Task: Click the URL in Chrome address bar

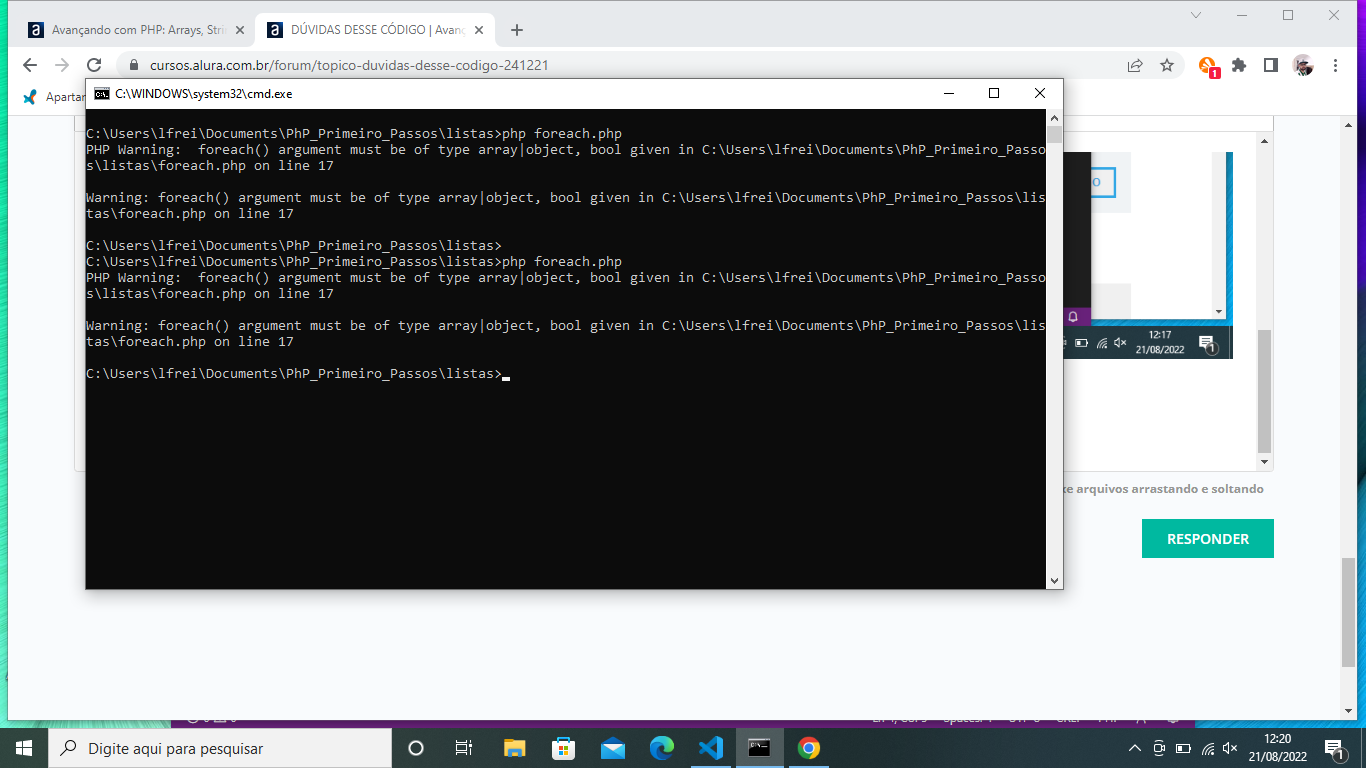Action: pos(349,66)
